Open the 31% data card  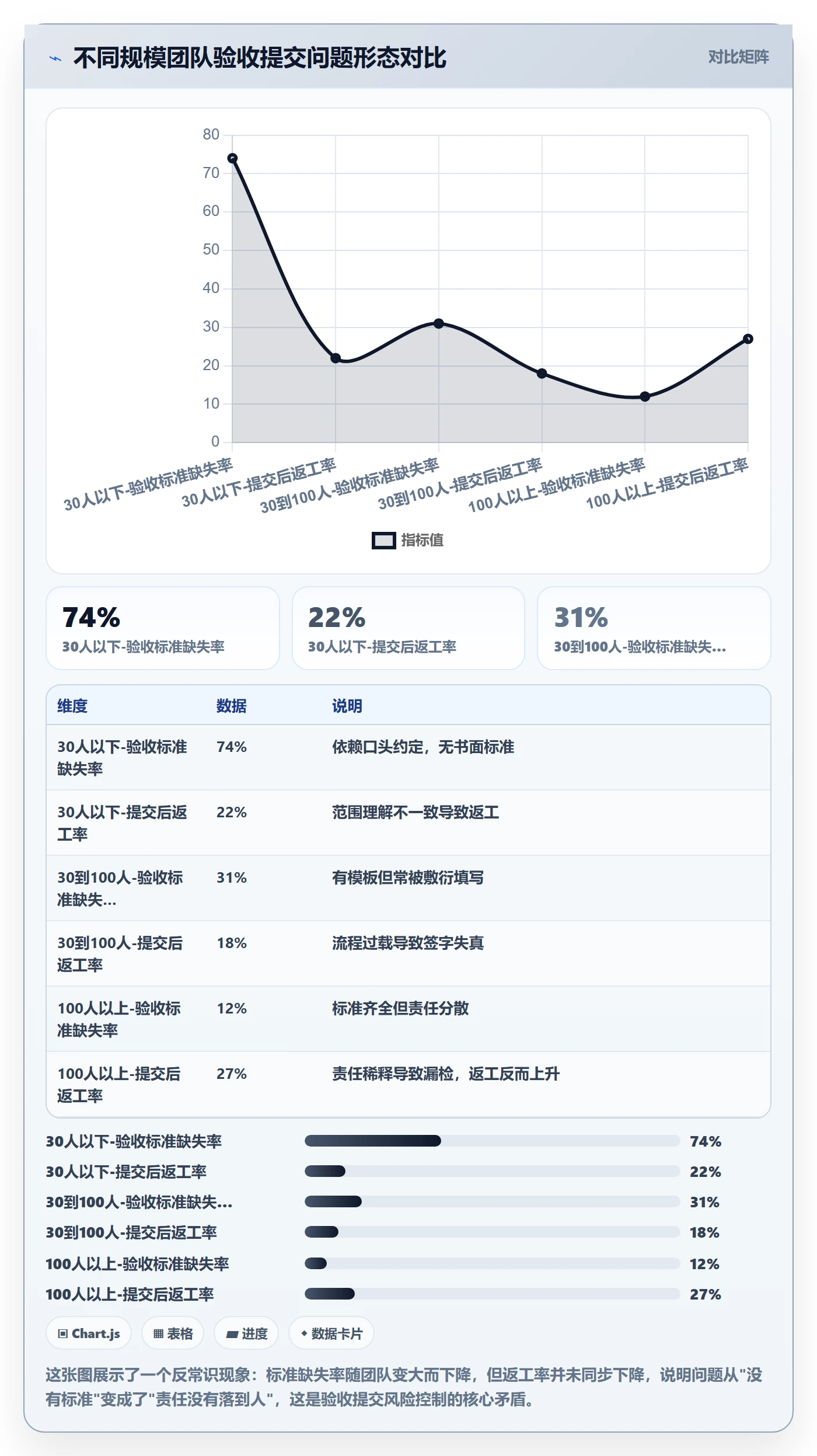tap(654, 628)
